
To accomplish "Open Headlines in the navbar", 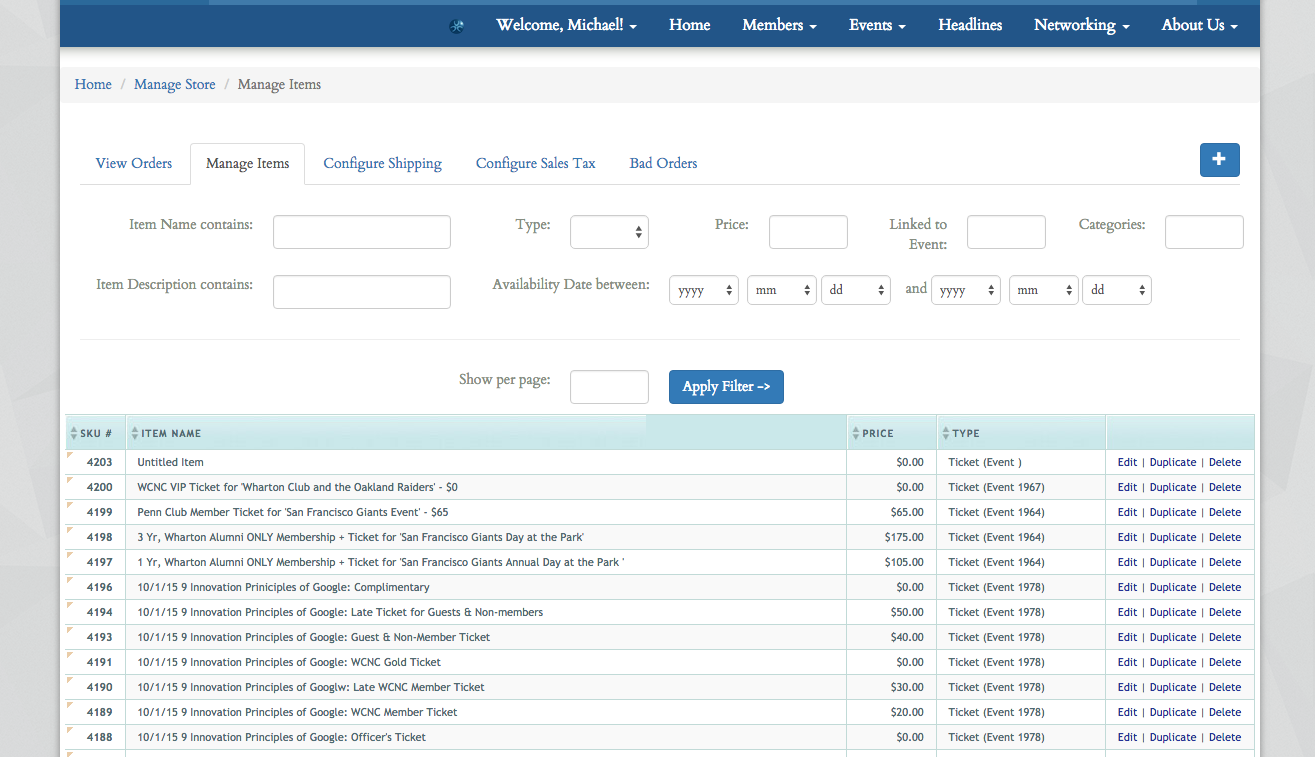I will [x=970, y=25].
